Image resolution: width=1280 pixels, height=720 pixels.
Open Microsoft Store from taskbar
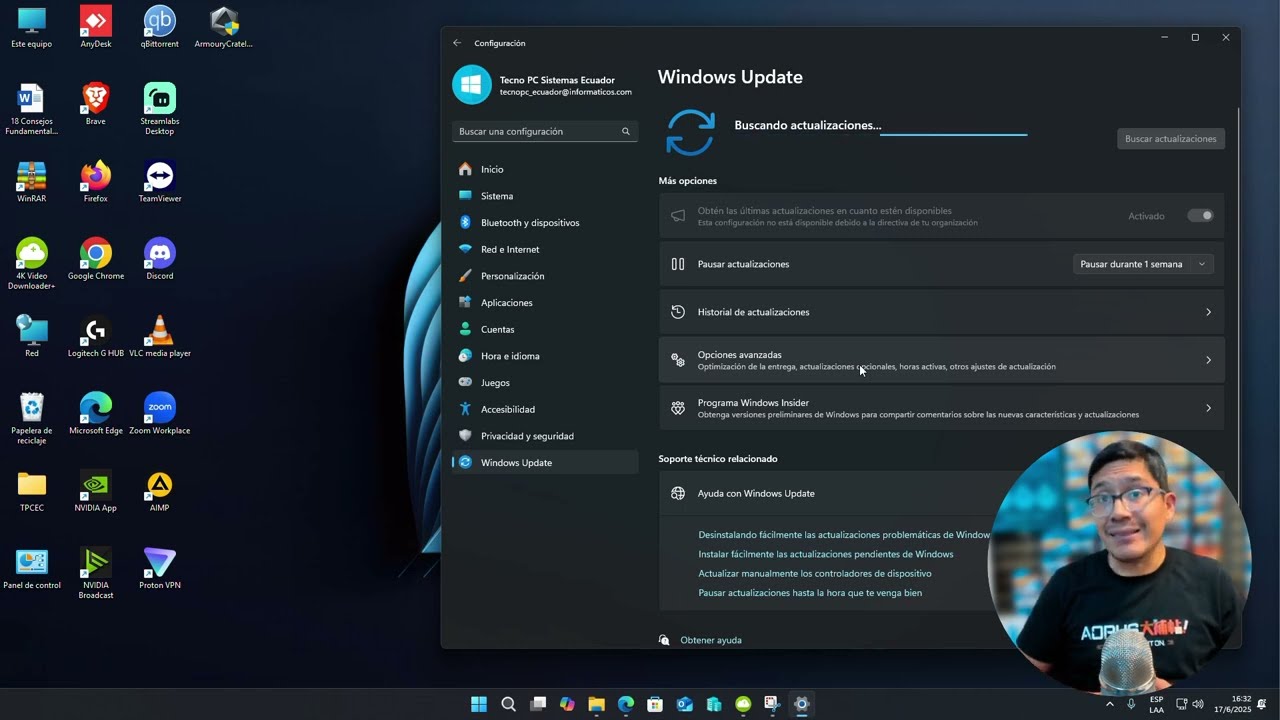click(x=655, y=704)
